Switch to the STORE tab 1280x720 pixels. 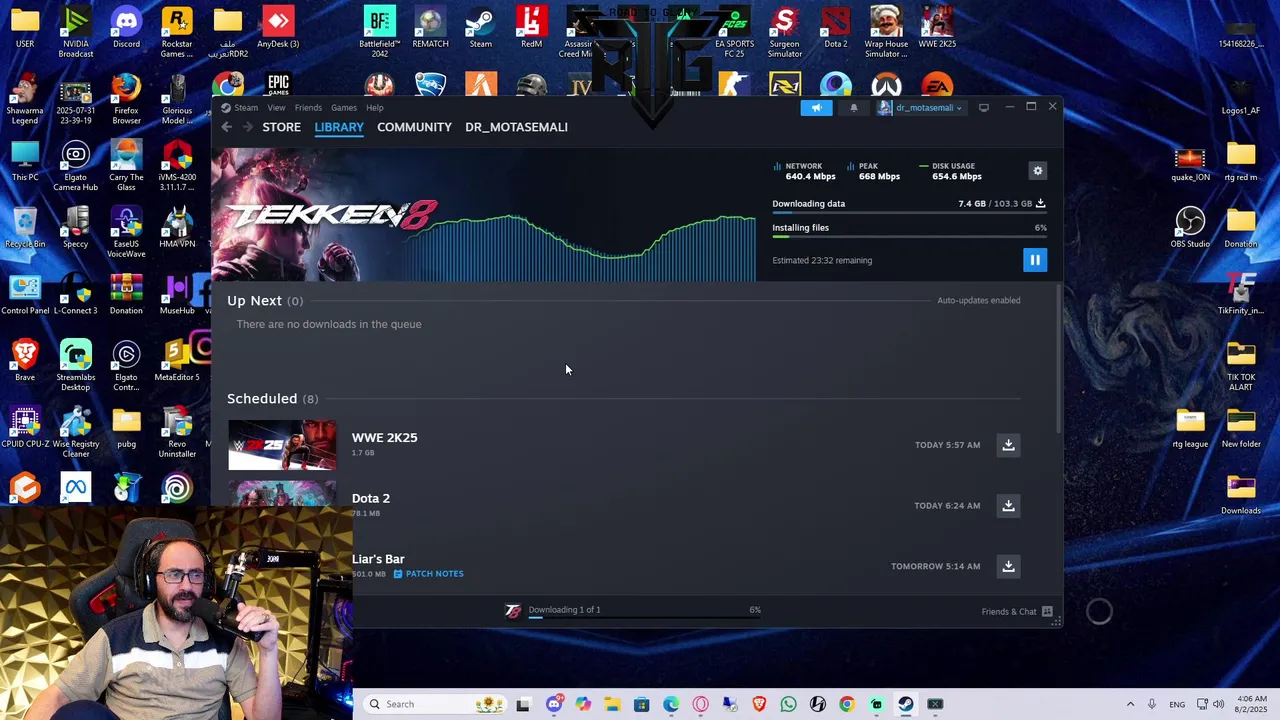click(281, 127)
